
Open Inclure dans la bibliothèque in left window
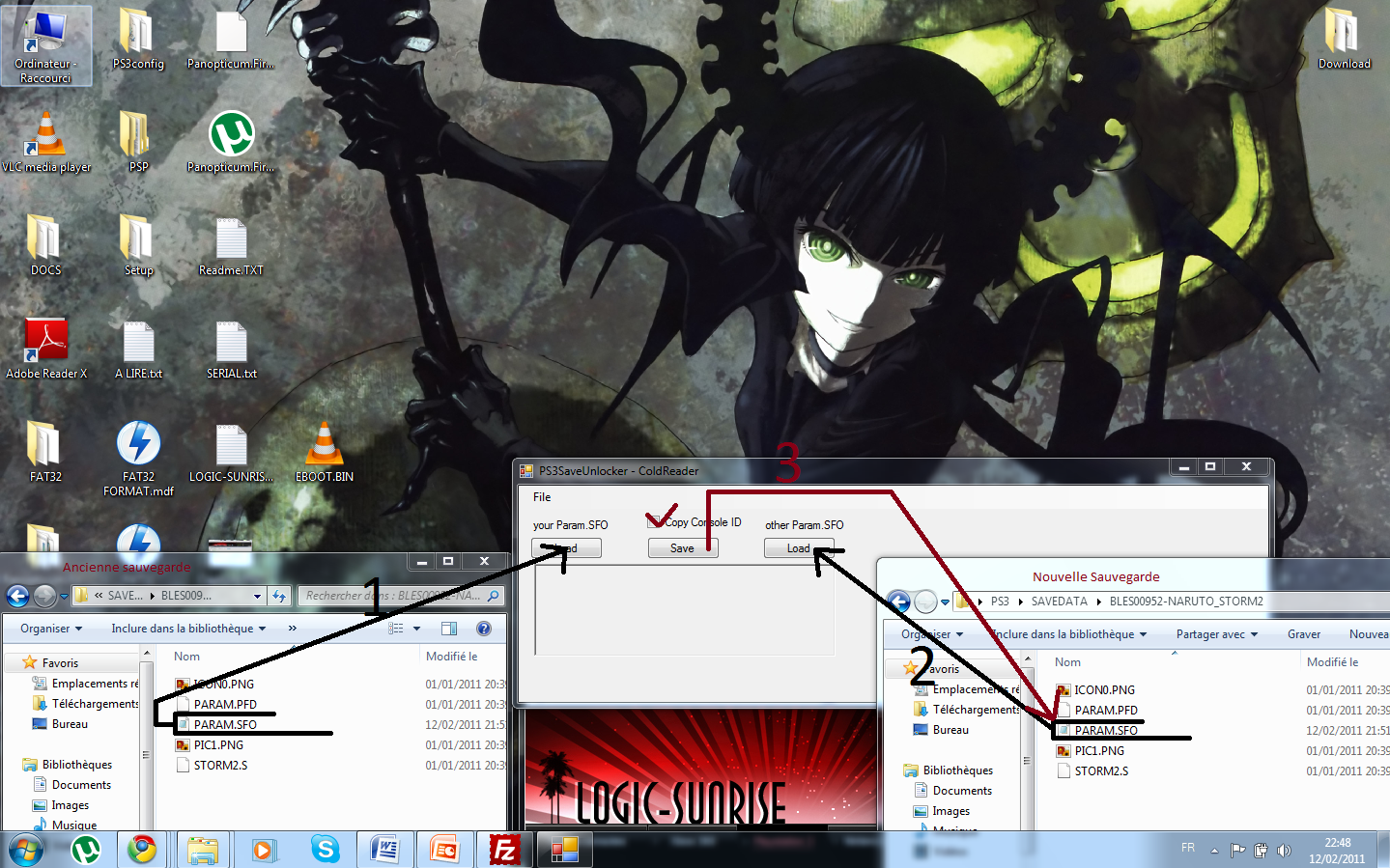tap(187, 629)
